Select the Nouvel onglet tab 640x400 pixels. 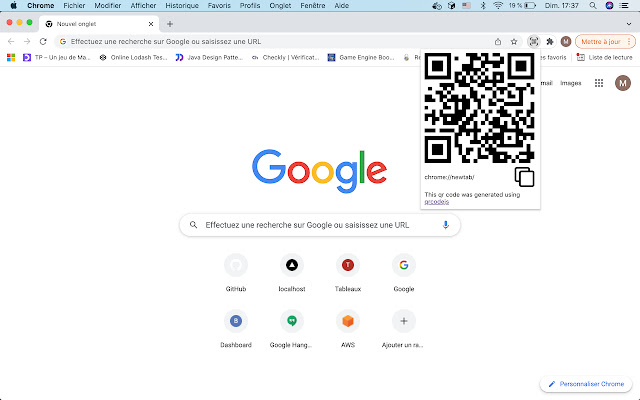[98, 24]
